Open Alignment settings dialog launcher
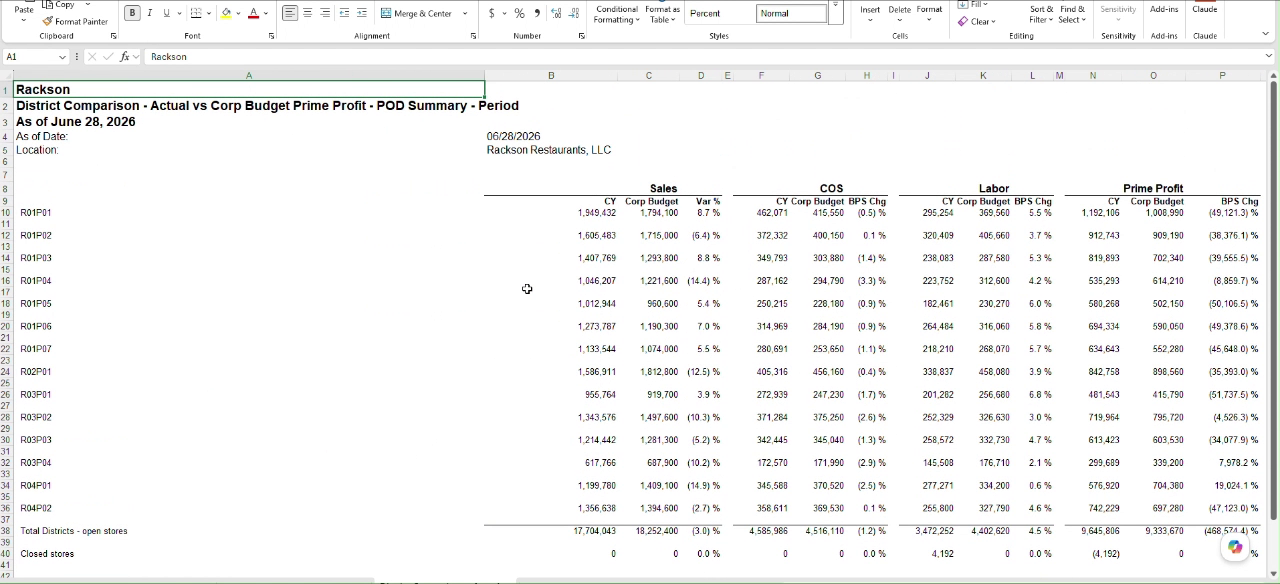Viewport: 1280px width, 584px height. (x=473, y=36)
